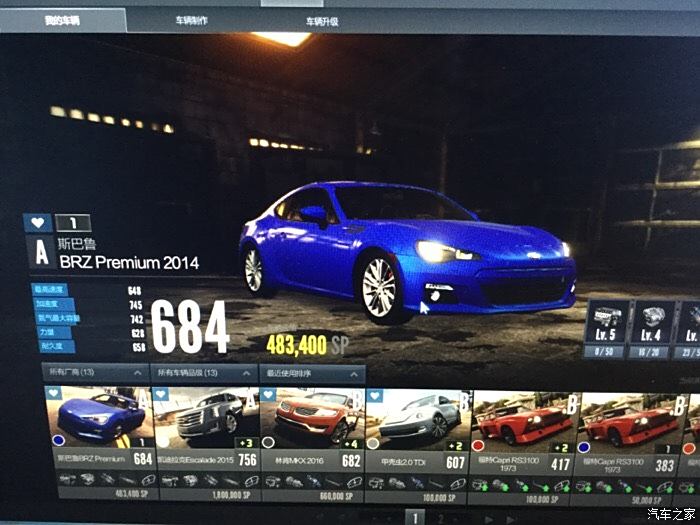Click the last page arrow
Screen dimensions: 700x525
click(x=510, y=519)
